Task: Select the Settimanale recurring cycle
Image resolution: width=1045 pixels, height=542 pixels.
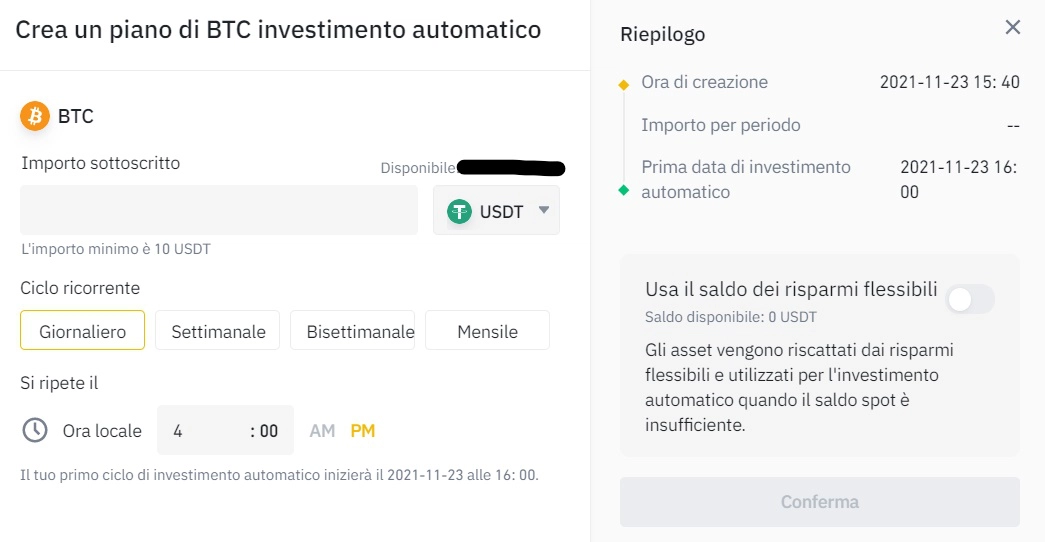Action: (218, 331)
